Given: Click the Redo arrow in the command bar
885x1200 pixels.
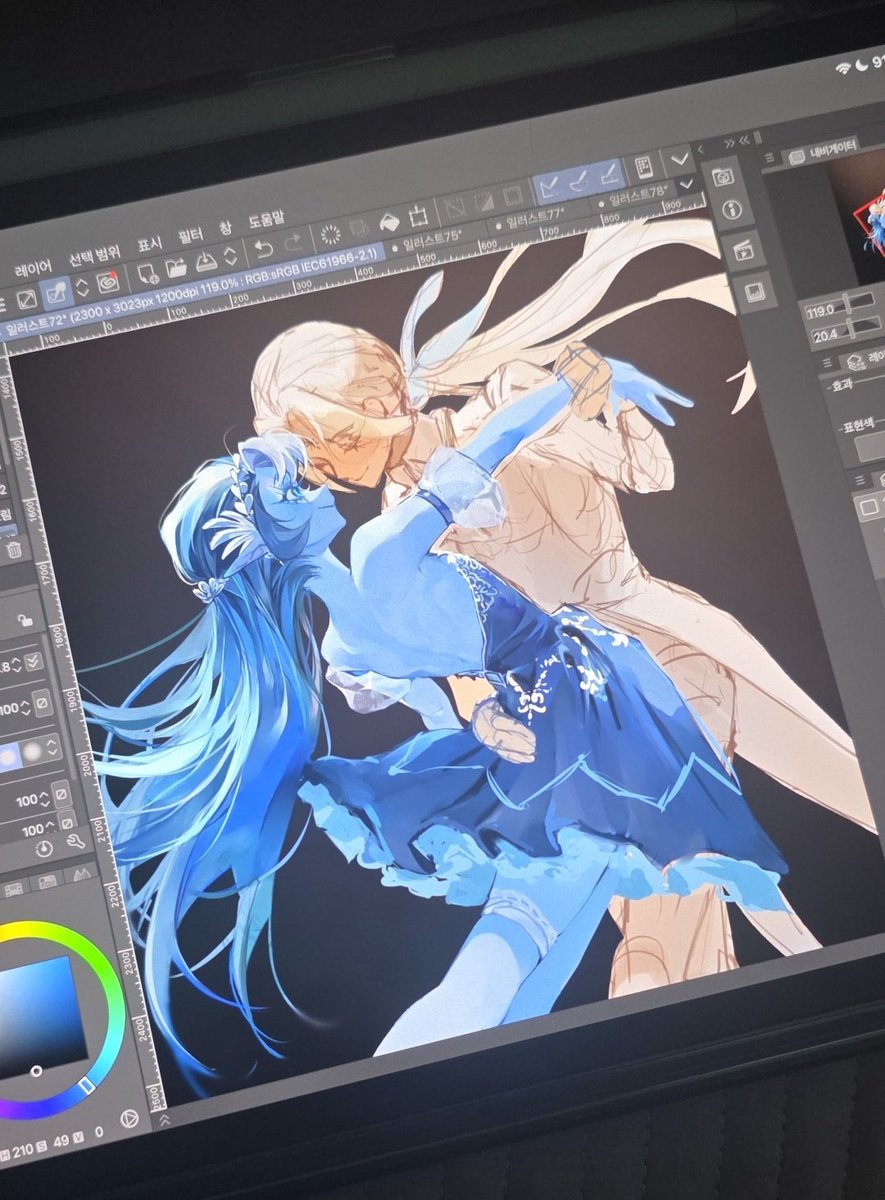Looking at the screenshot, I should coord(293,243).
